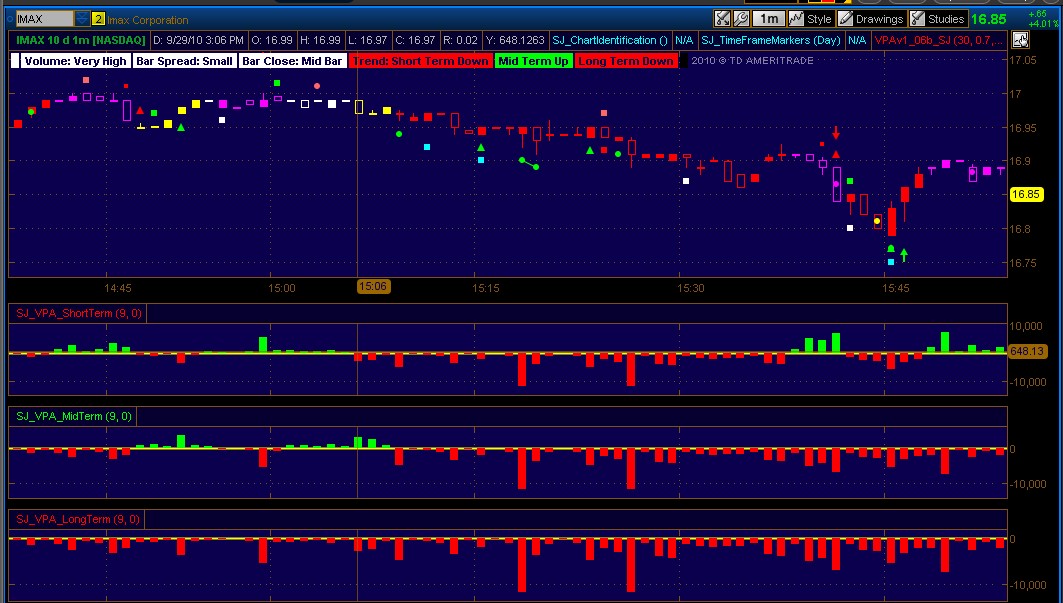Click the last price 16.85 at top
Viewport: 1063px width, 603px height.
[x=988, y=19]
